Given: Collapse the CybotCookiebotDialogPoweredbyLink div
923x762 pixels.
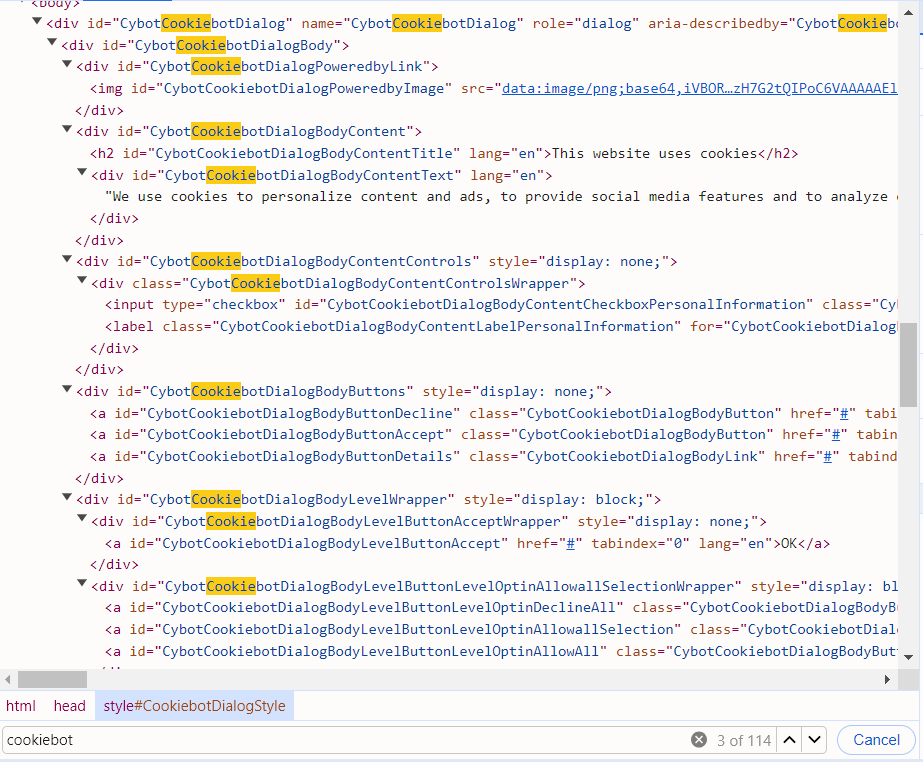Looking at the screenshot, I should (x=67, y=66).
